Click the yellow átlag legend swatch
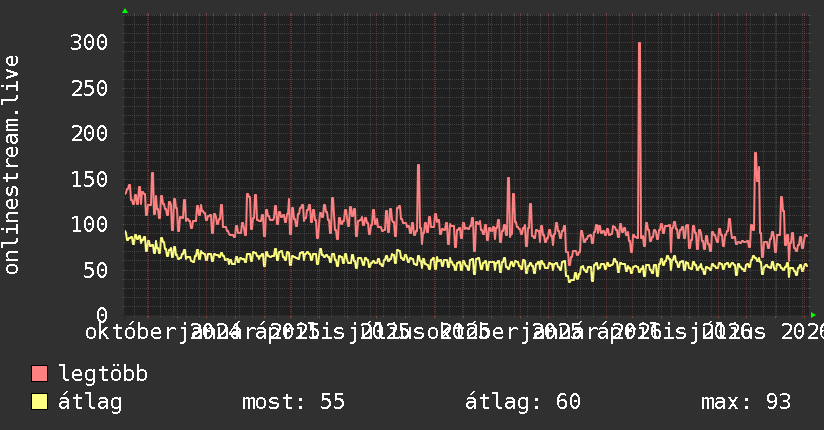The image size is (824, 430). coord(39,402)
